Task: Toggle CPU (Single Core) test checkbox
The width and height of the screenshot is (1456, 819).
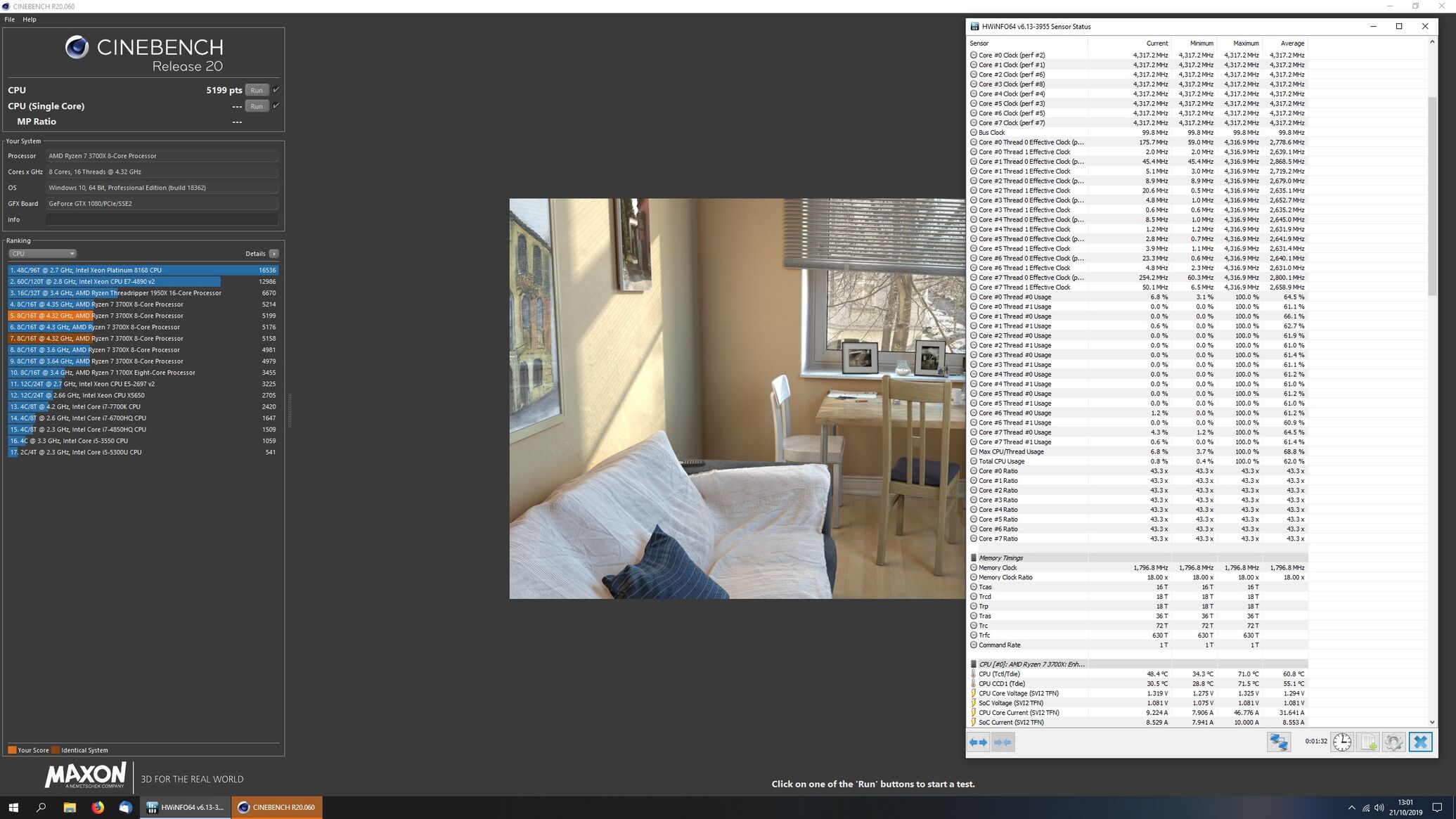Action: point(276,106)
